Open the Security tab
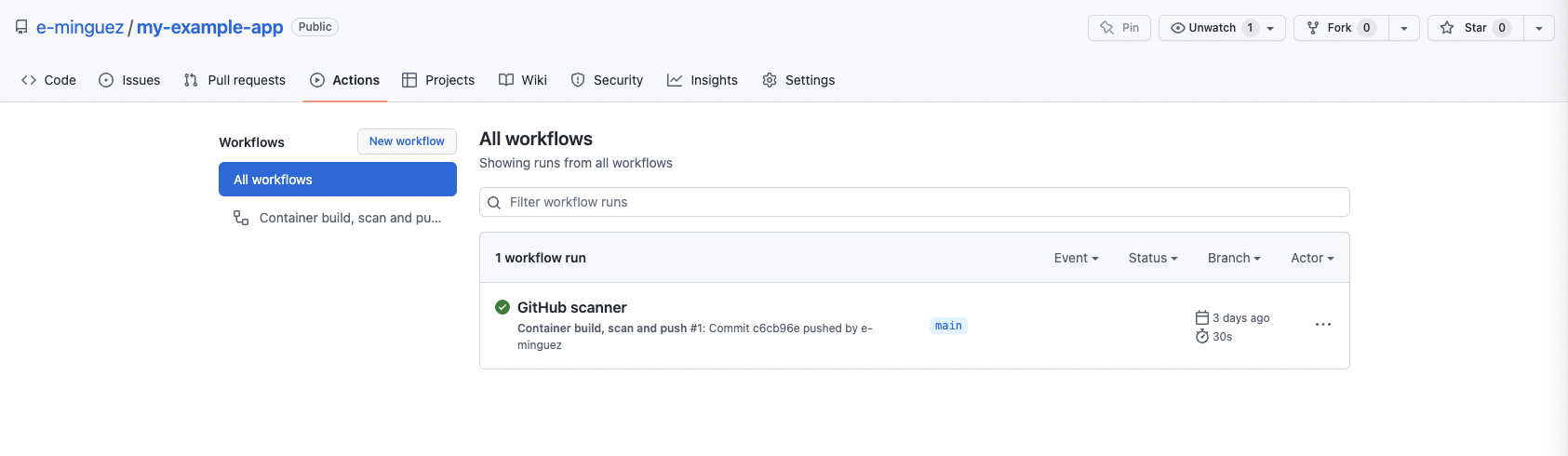This screenshot has width=1568, height=456. [x=607, y=80]
